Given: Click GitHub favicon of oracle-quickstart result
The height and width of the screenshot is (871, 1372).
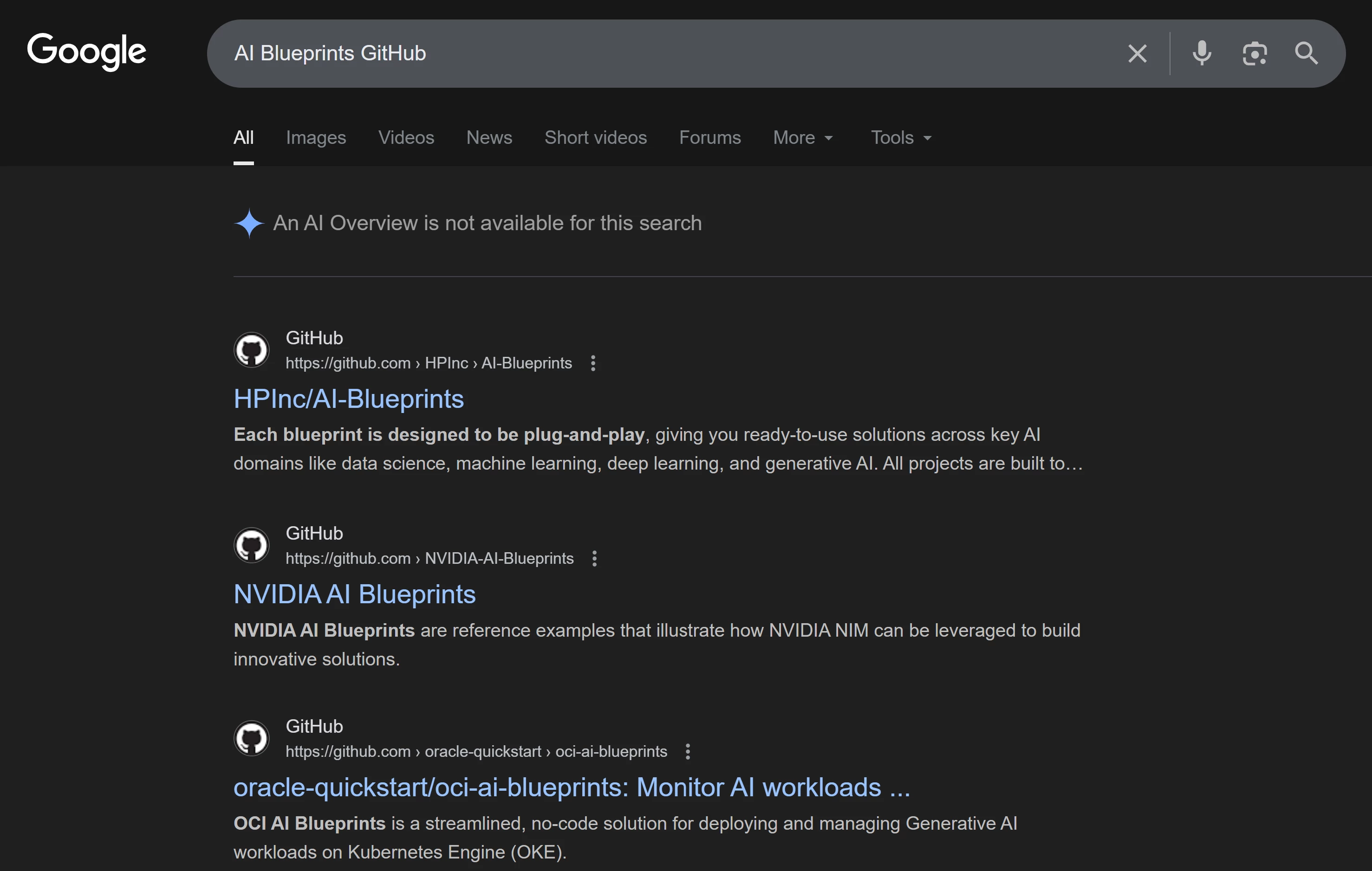Looking at the screenshot, I should pyautogui.click(x=251, y=738).
